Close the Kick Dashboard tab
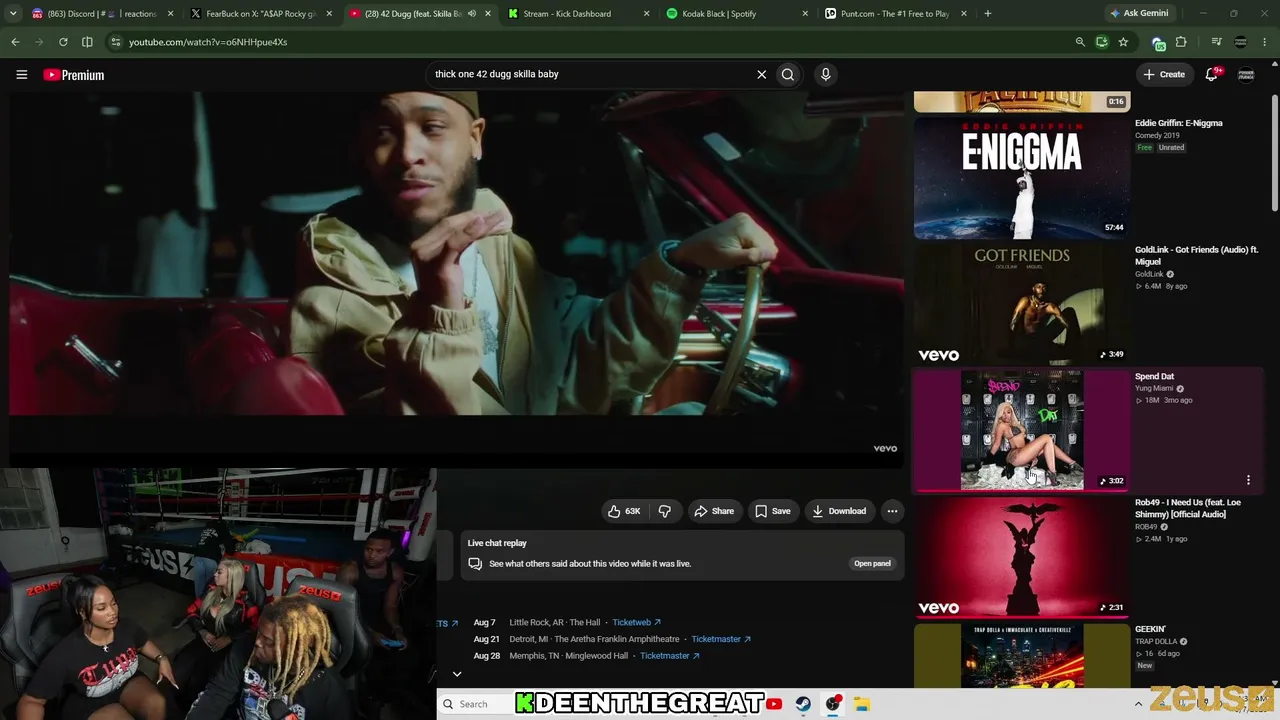The width and height of the screenshot is (1280, 720). pyautogui.click(x=646, y=14)
